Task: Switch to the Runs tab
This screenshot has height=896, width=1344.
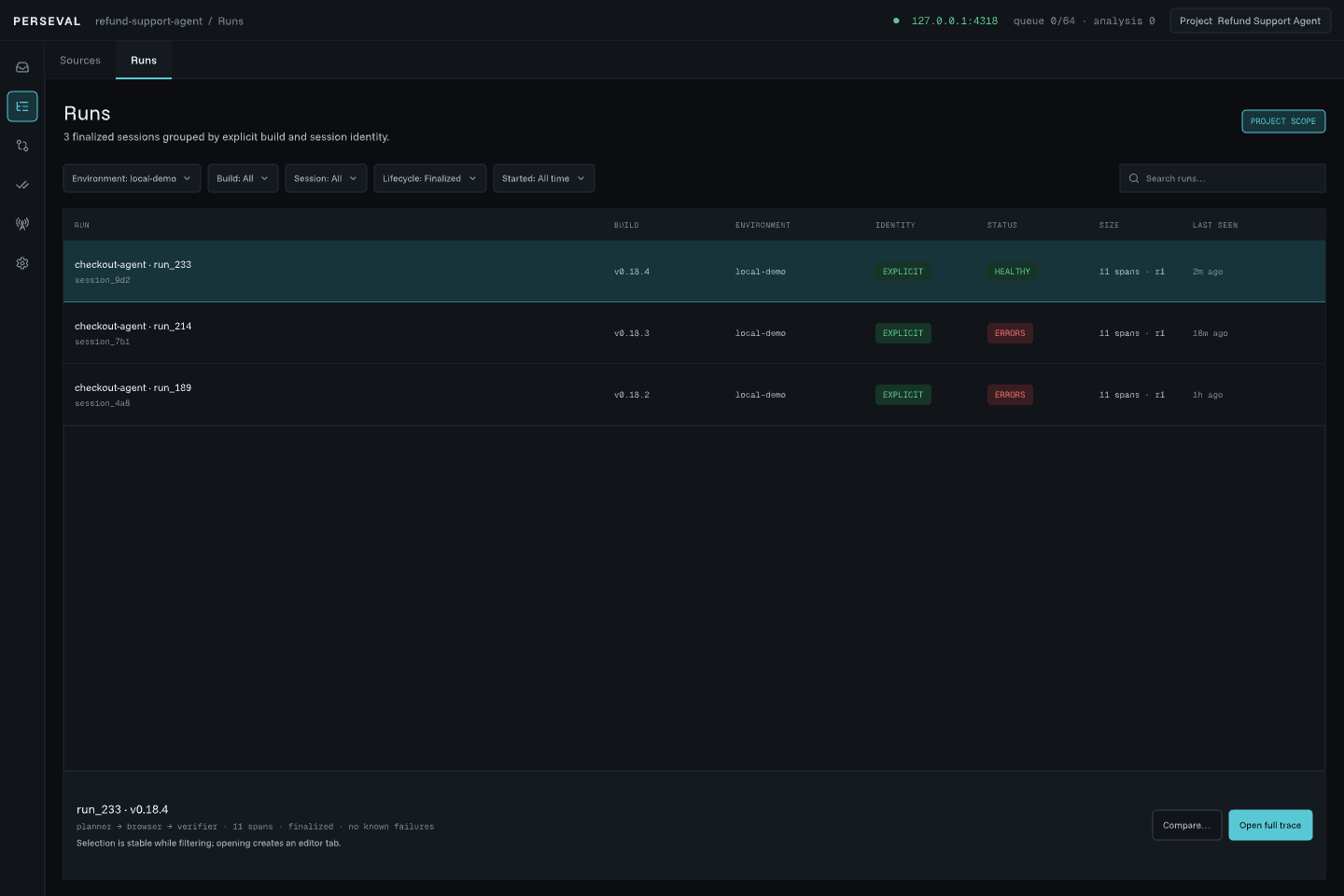Action: tap(144, 61)
